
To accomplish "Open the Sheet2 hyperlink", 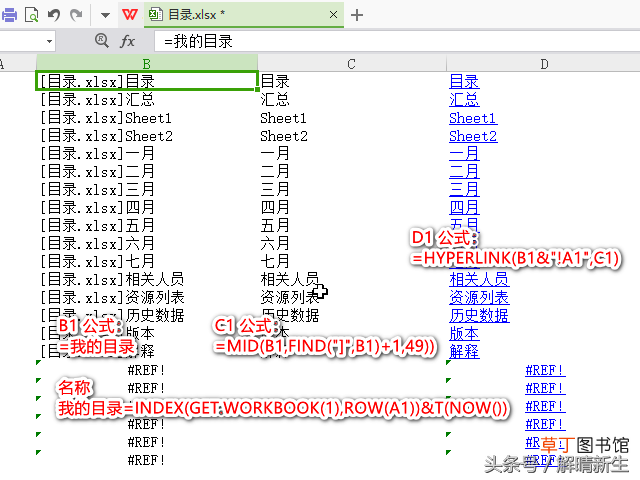I will (473, 136).
